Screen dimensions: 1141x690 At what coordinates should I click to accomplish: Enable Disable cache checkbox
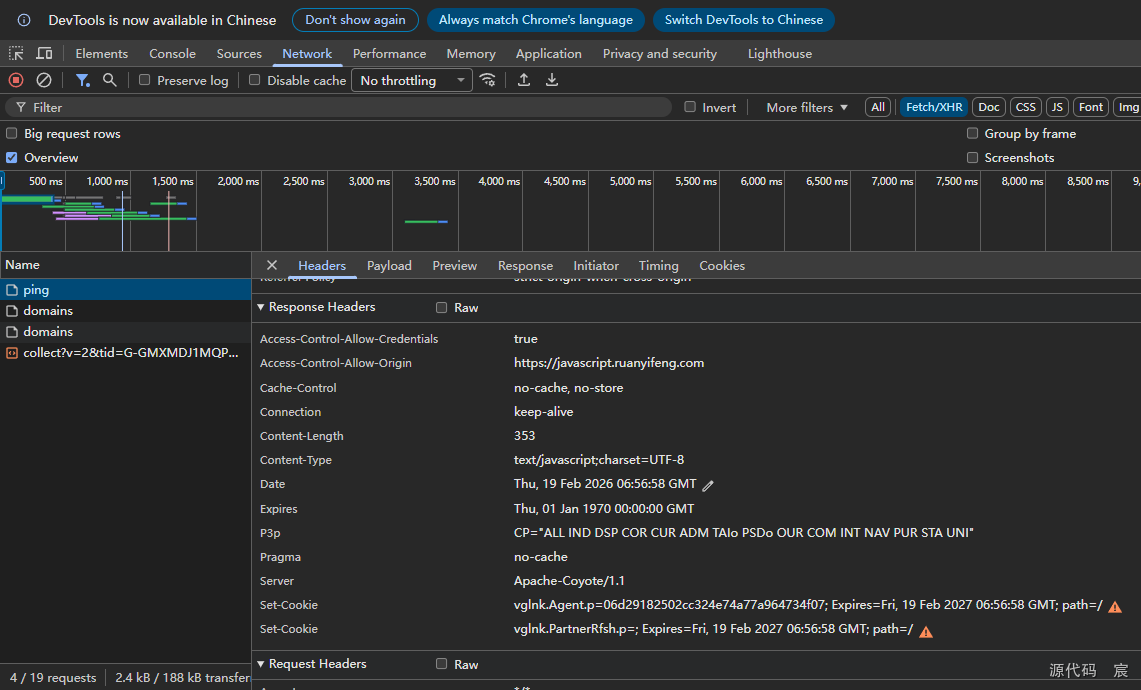coord(254,80)
